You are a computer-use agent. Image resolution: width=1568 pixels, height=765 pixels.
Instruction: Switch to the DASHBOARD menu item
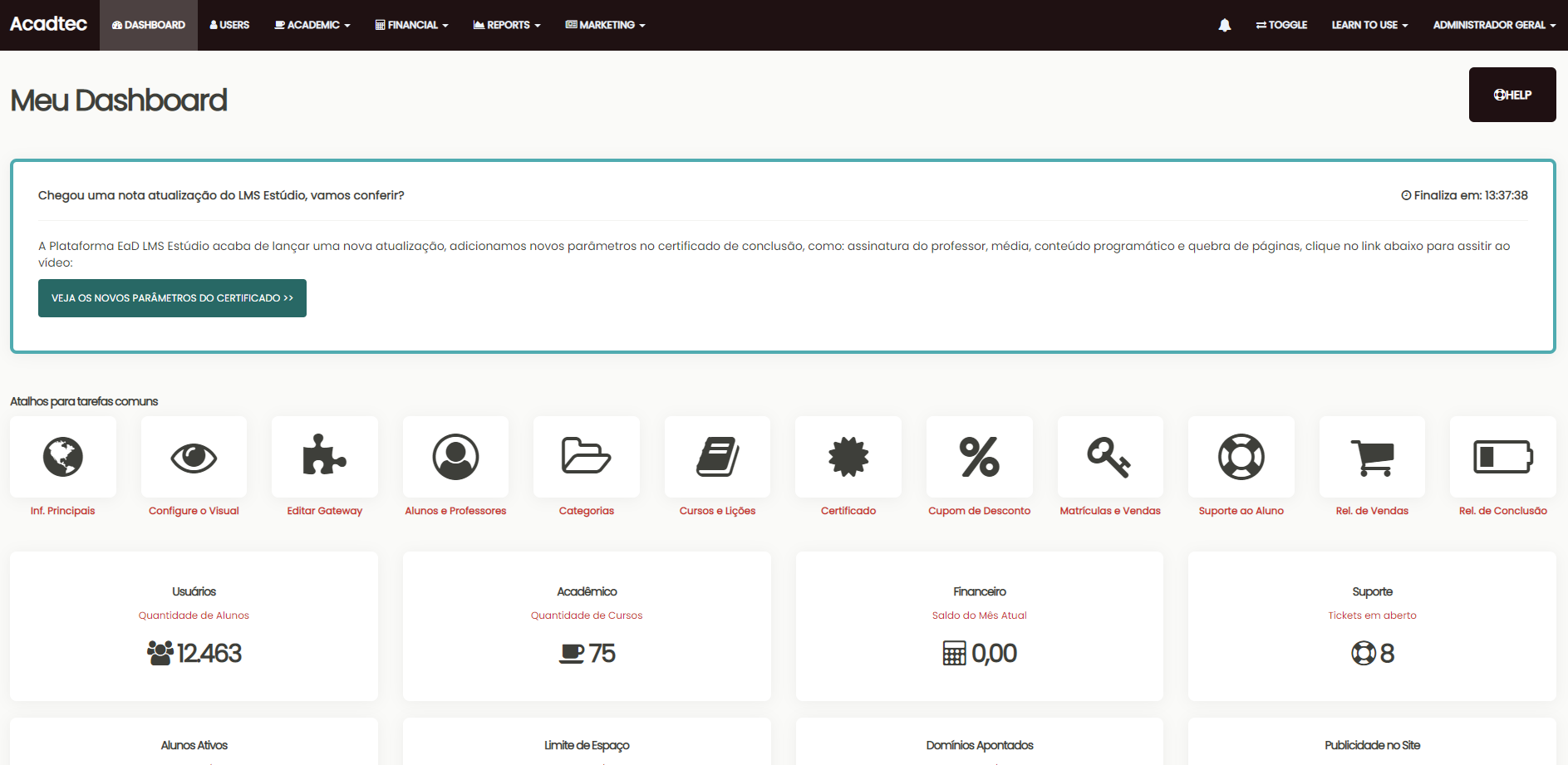[148, 25]
